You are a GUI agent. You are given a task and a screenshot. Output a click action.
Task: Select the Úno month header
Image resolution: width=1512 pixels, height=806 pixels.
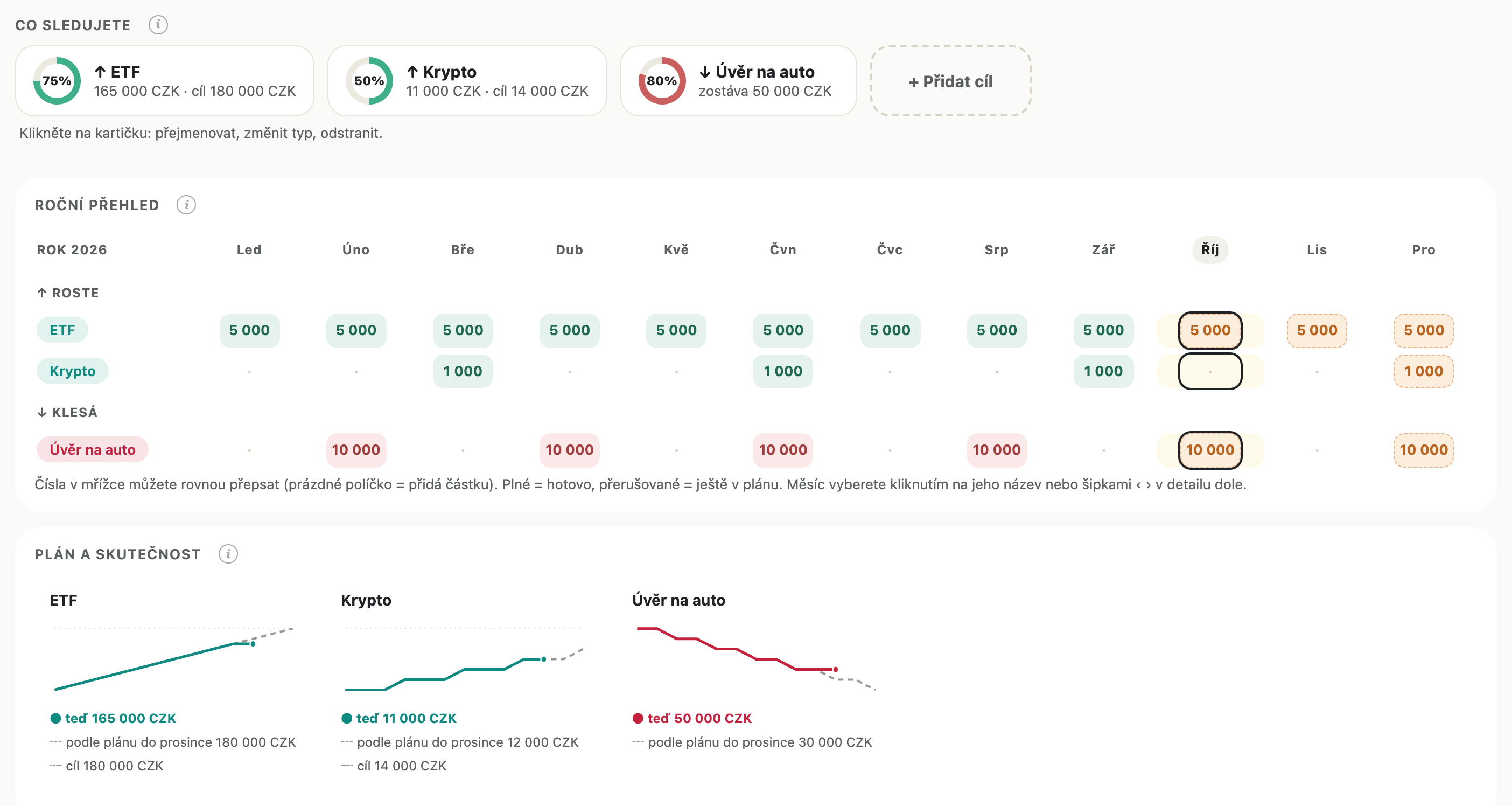(356, 249)
